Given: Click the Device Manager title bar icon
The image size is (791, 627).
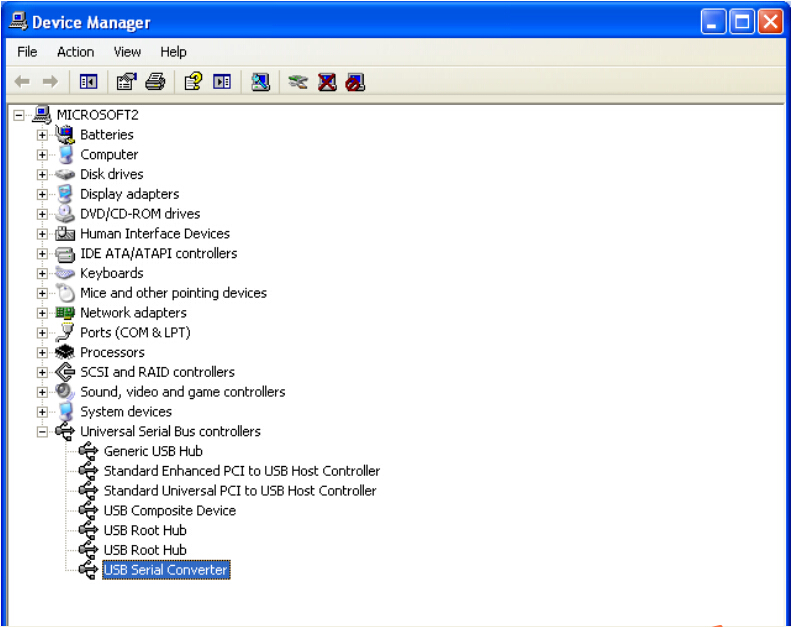Looking at the screenshot, I should [18, 21].
